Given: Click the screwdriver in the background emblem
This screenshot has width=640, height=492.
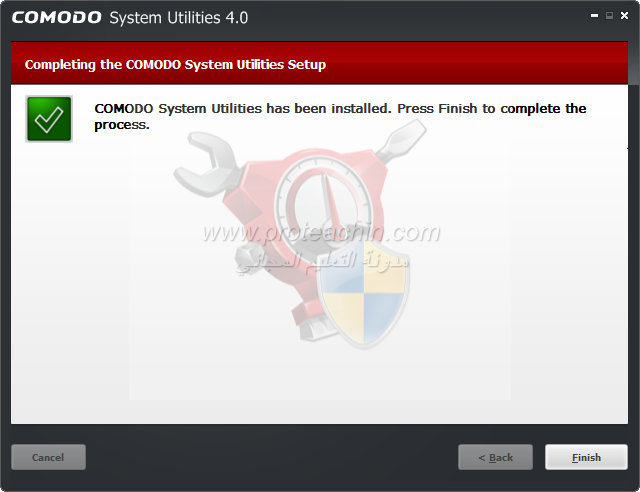Looking at the screenshot, I should [400, 140].
